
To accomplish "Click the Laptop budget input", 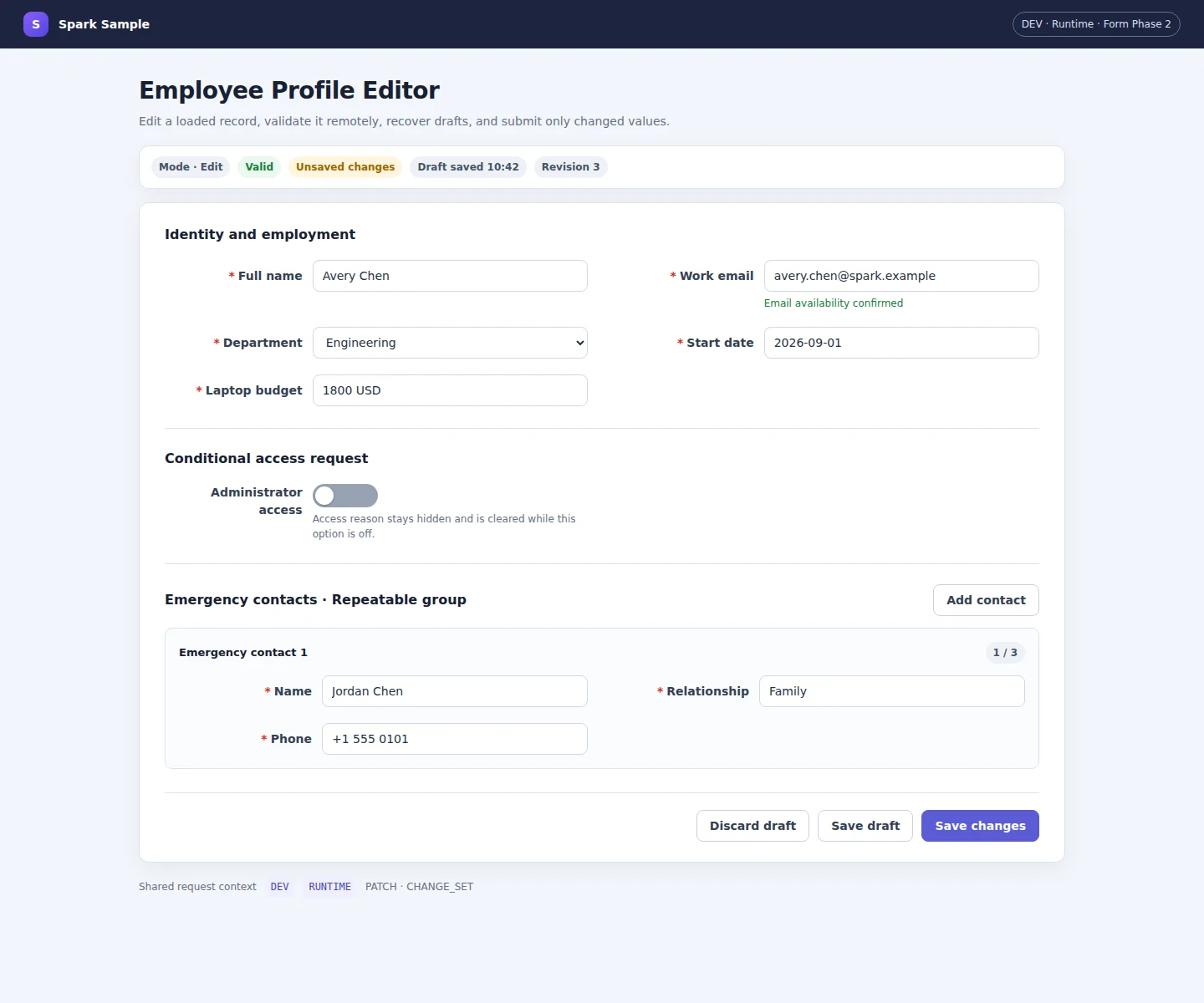I will click(x=450, y=390).
